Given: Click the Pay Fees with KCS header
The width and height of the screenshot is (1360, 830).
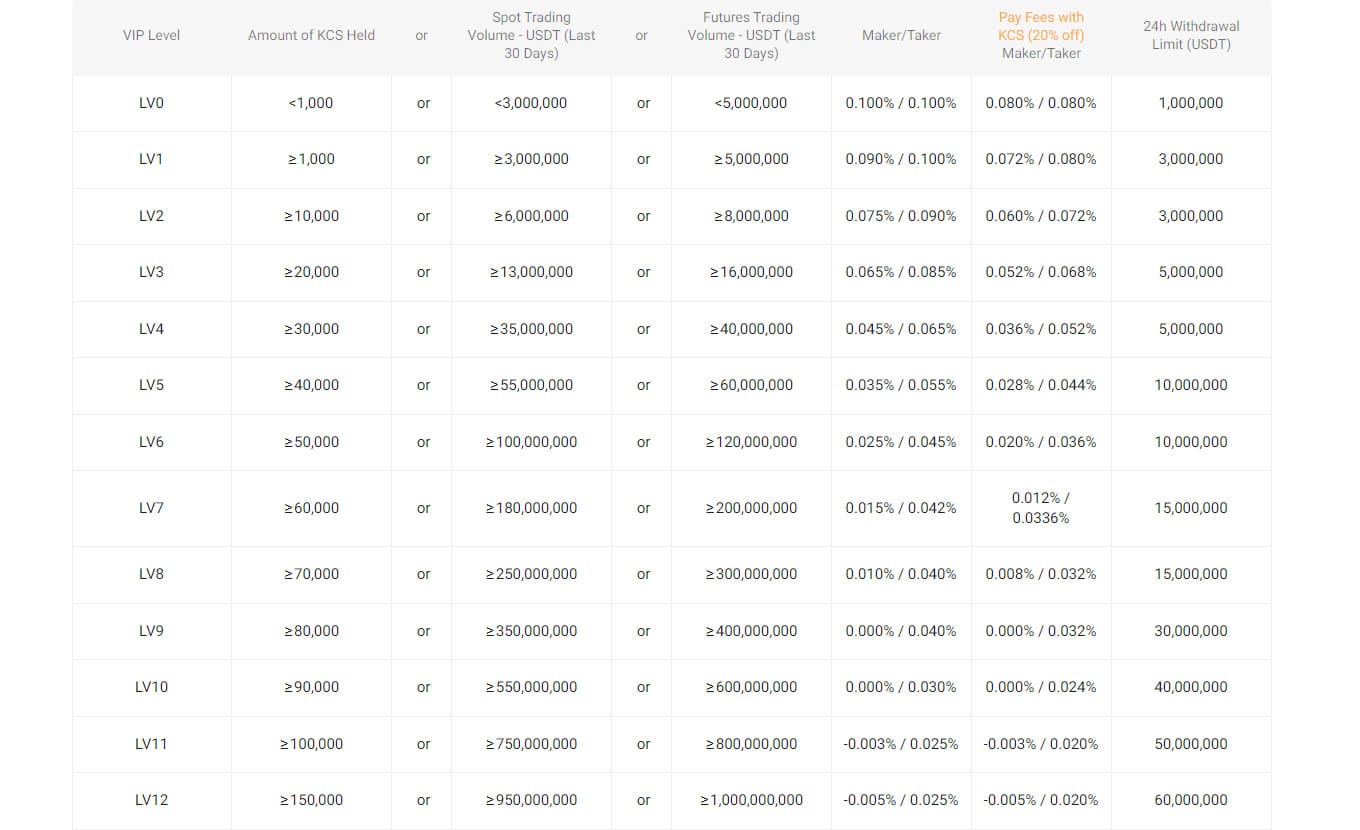Looking at the screenshot, I should click(x=1041, y=35).
